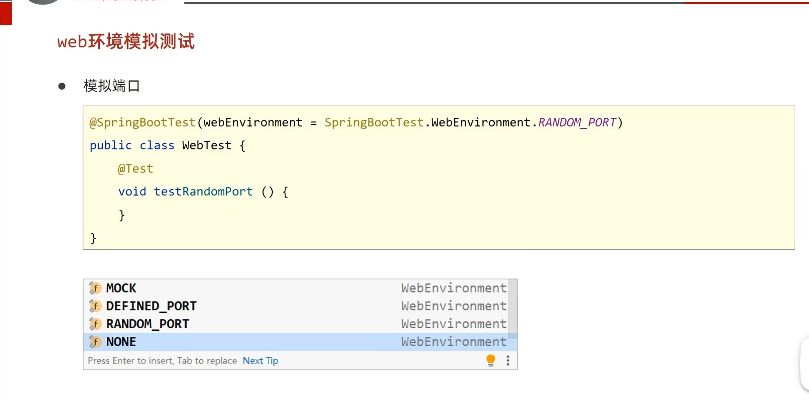Image resolution: width=809 pixels, height=401 pixels.
Task: Click the void keyword in the code
Action: [x=132, y=191]
